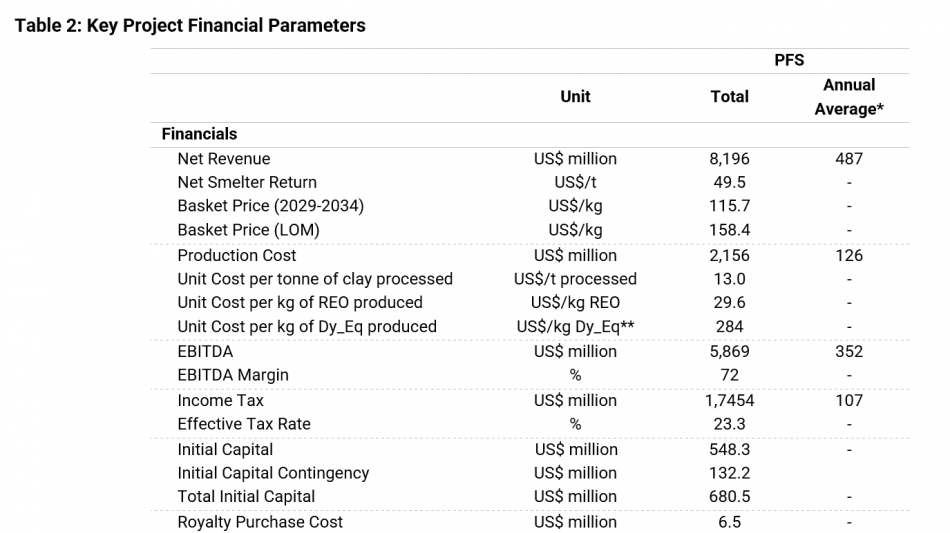Click the Basket Price (2029-2034) label
950x533 pixels.
click(x=270, y=206)
